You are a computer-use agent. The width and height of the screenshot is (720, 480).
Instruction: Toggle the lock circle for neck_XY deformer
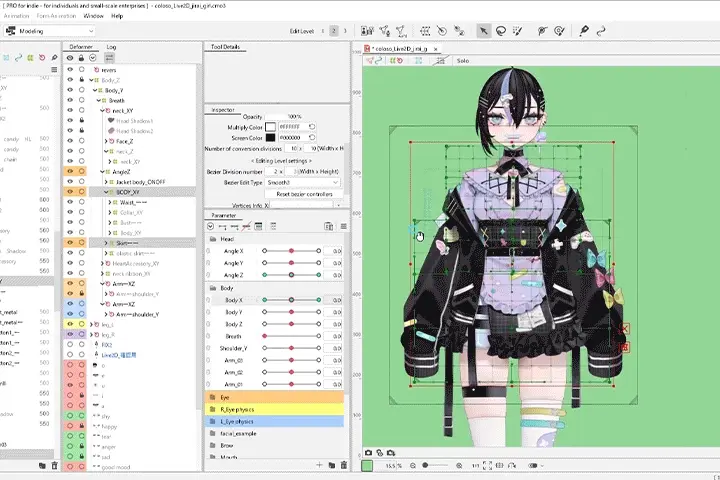coord(82,110)
